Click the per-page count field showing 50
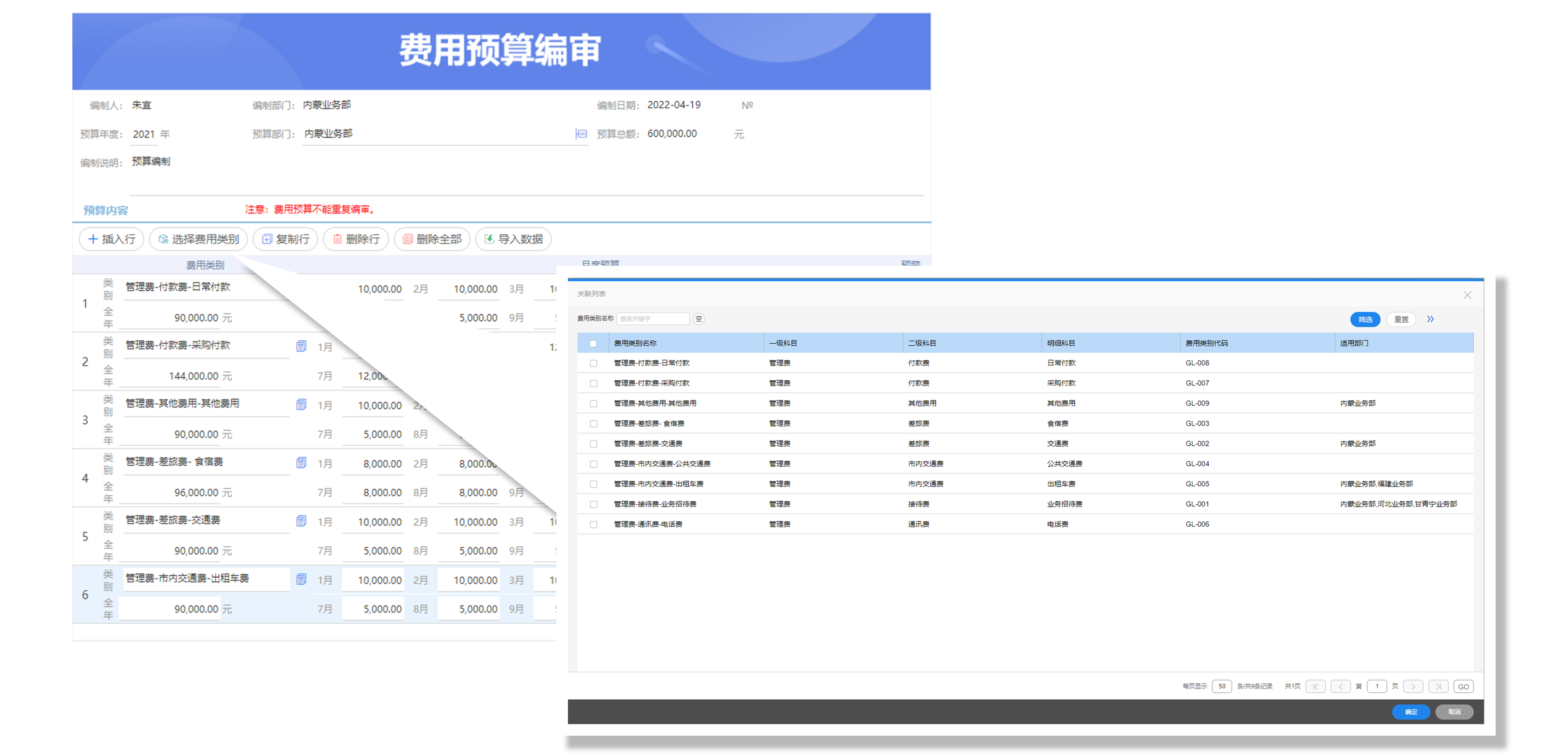 [1222, 687]
